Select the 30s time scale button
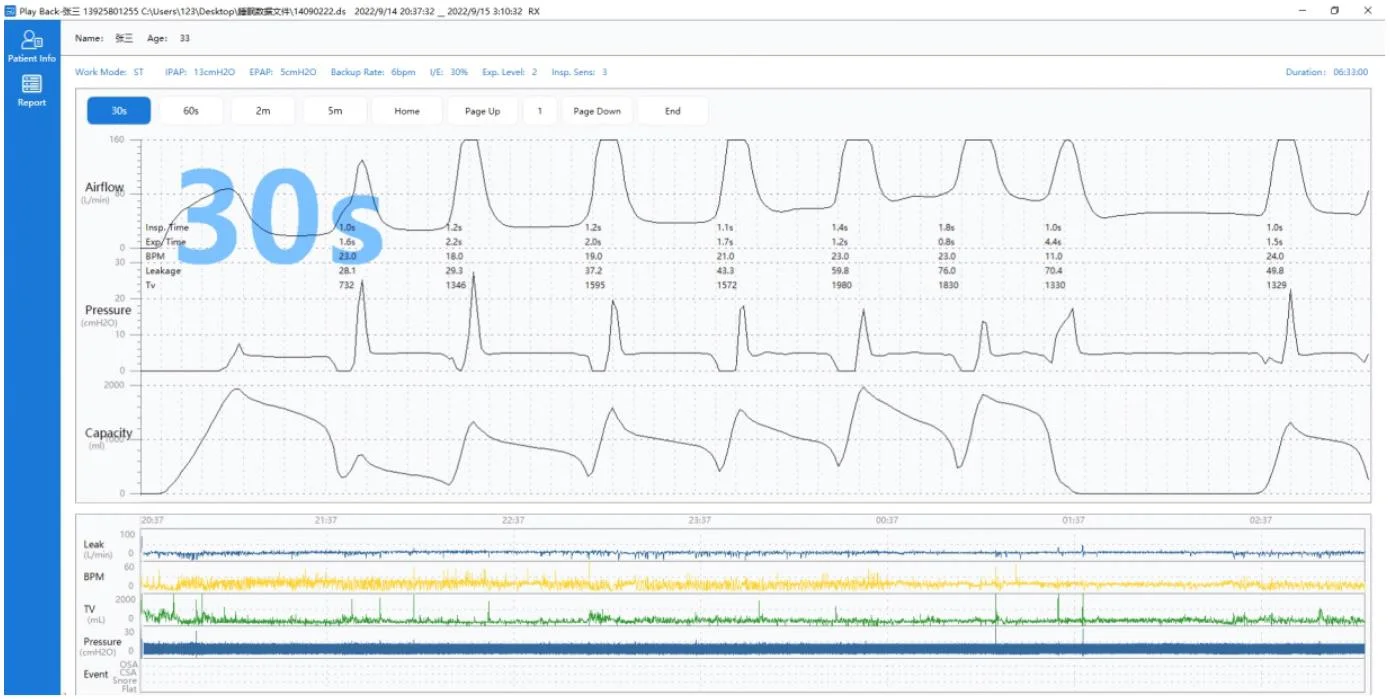 [119, 111]
